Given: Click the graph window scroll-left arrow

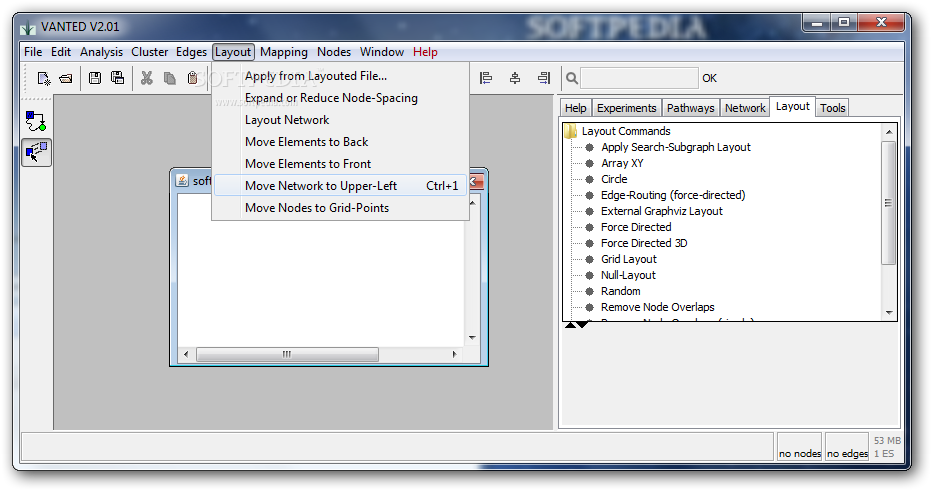Looking at the screenshot, I should (x=186, y=354).
